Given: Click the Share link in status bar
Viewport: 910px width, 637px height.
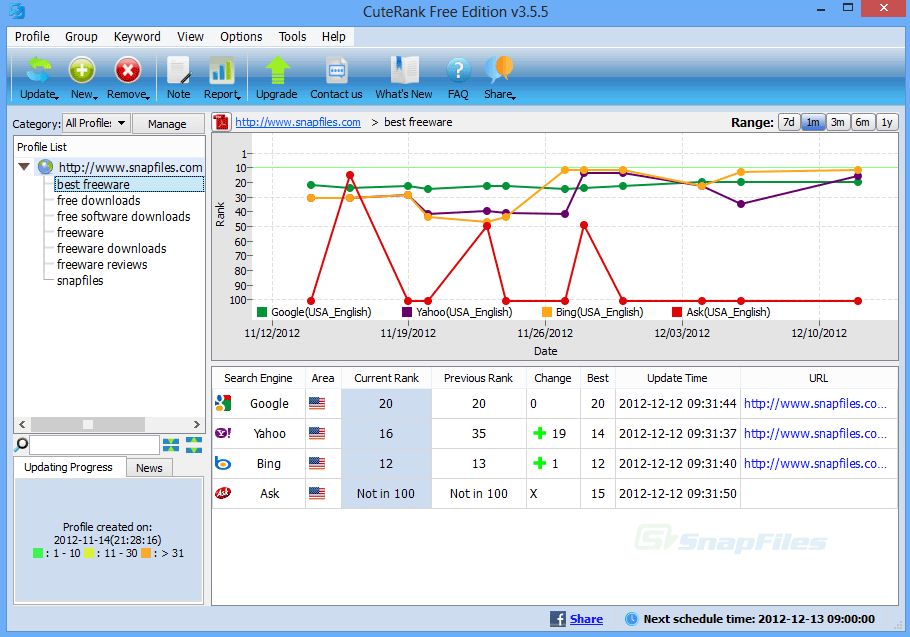Looking at the screenshot, I should click(586, 619).
